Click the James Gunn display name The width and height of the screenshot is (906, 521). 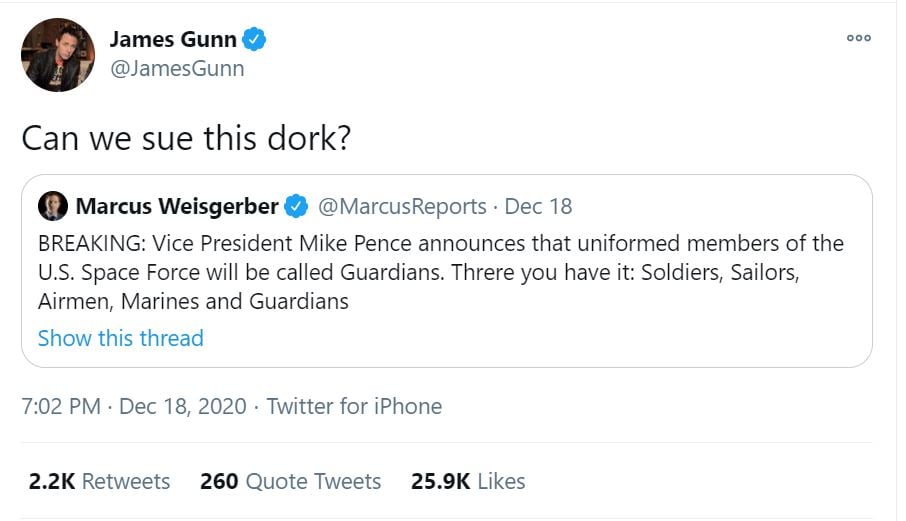click(x=173, y=40)
